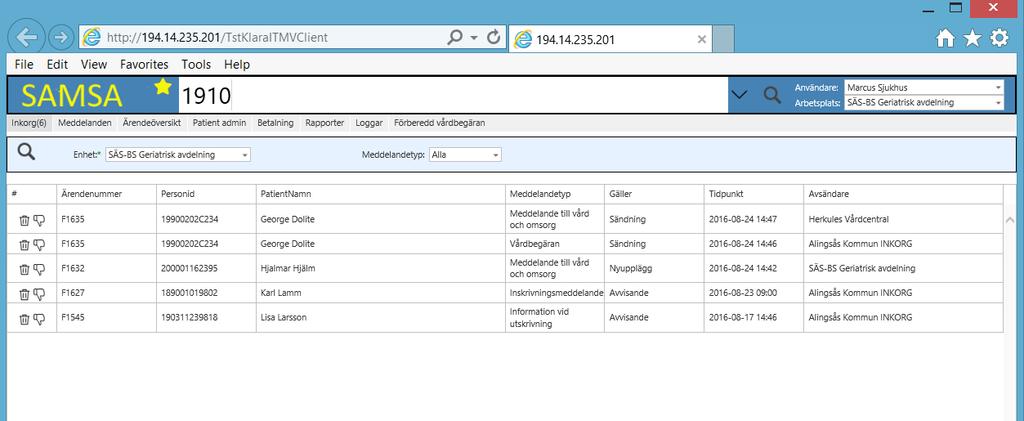Open the Enhet dropdown
The width and height of the screenshot is (1024, 421).
[244, 155]
